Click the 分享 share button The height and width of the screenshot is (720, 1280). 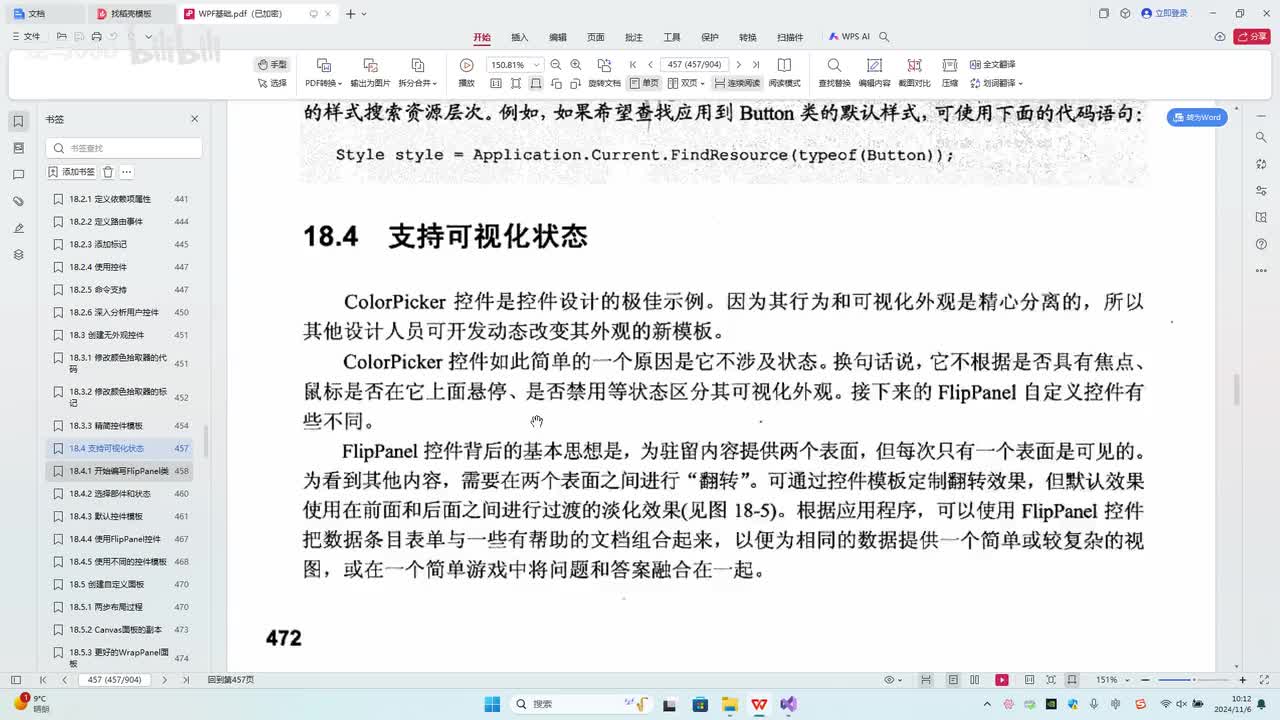point(1252,37)
